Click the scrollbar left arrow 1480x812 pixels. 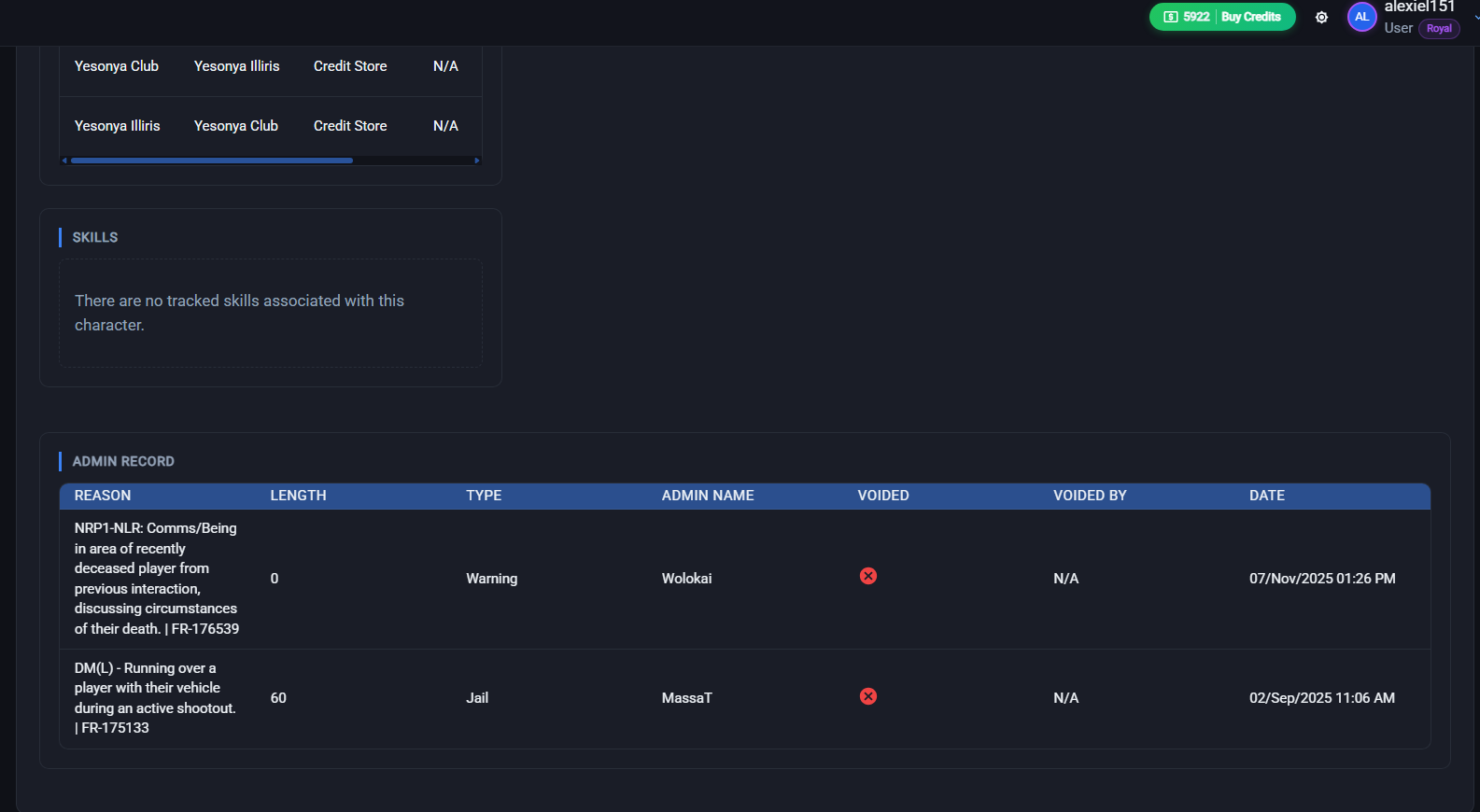pos(64,161)
